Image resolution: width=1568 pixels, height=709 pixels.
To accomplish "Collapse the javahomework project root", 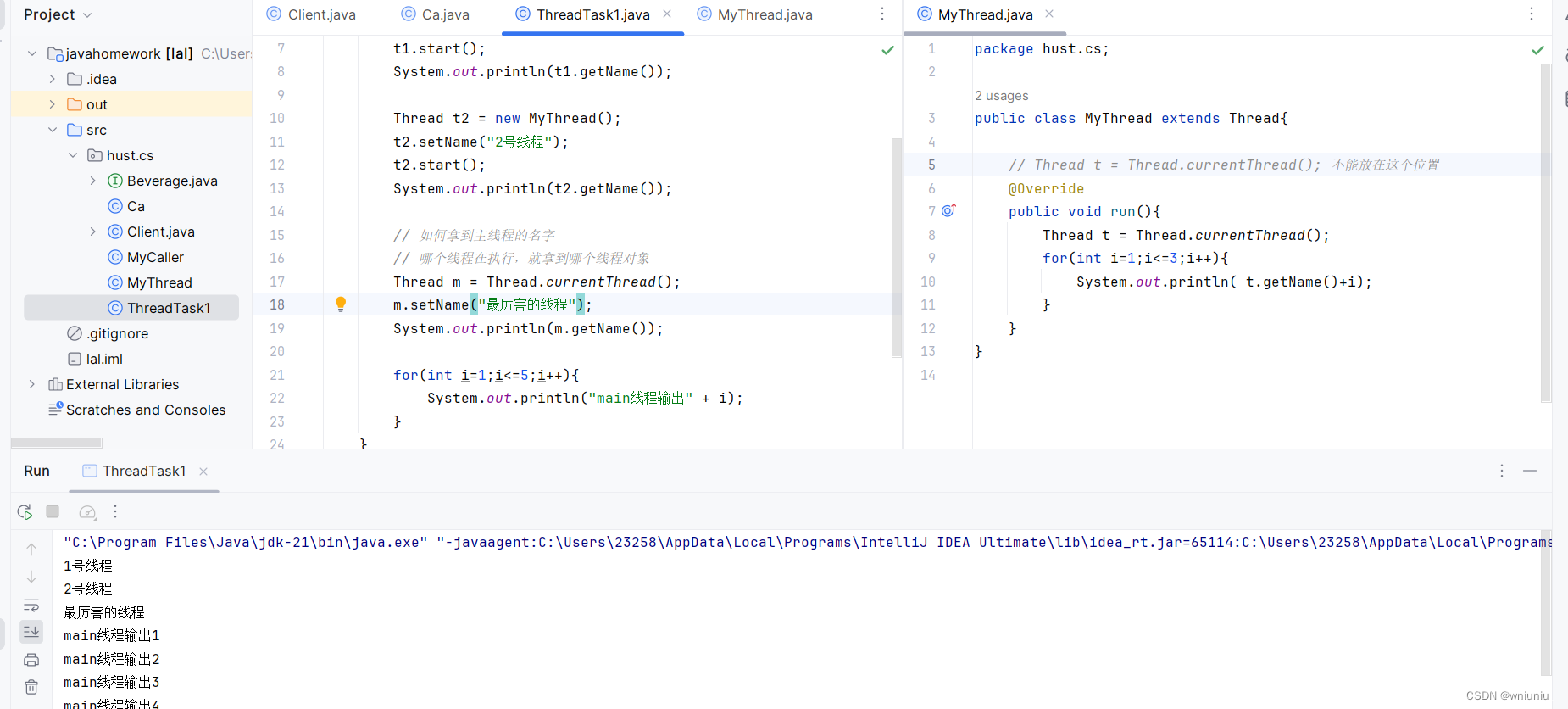I will [x=32, y=53].
